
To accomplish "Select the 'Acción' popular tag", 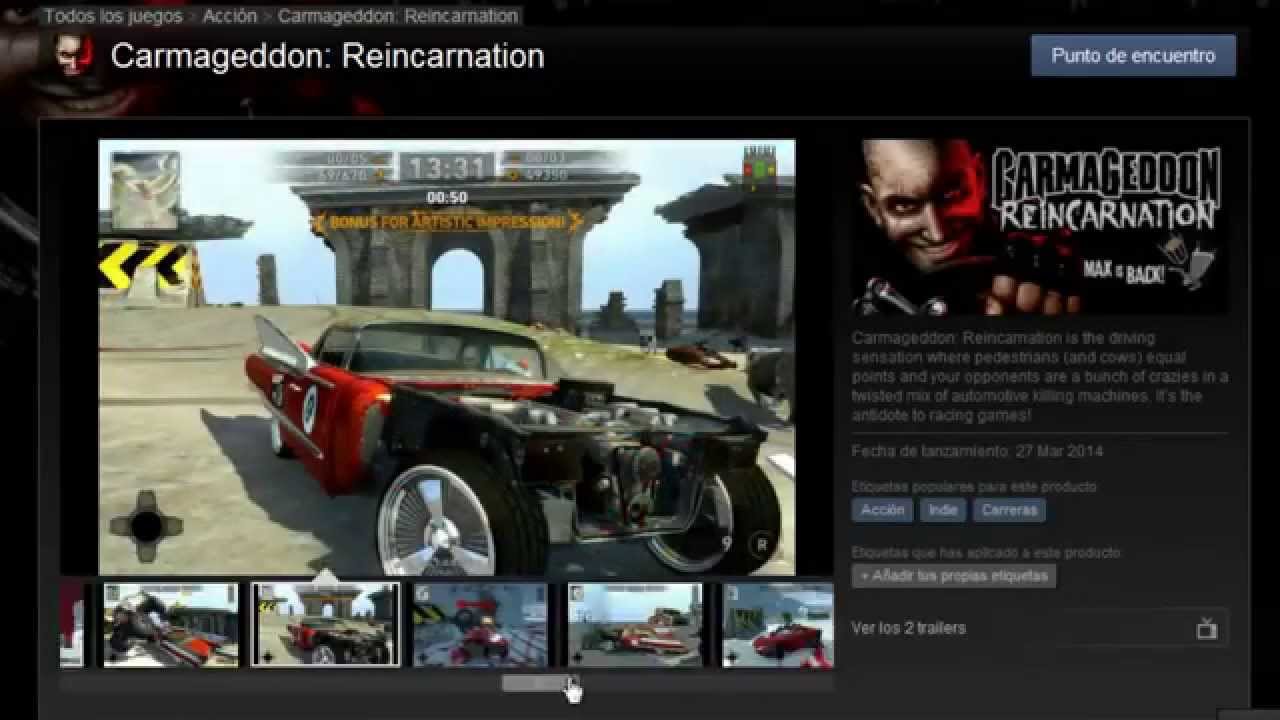I will tap(883, 510).
